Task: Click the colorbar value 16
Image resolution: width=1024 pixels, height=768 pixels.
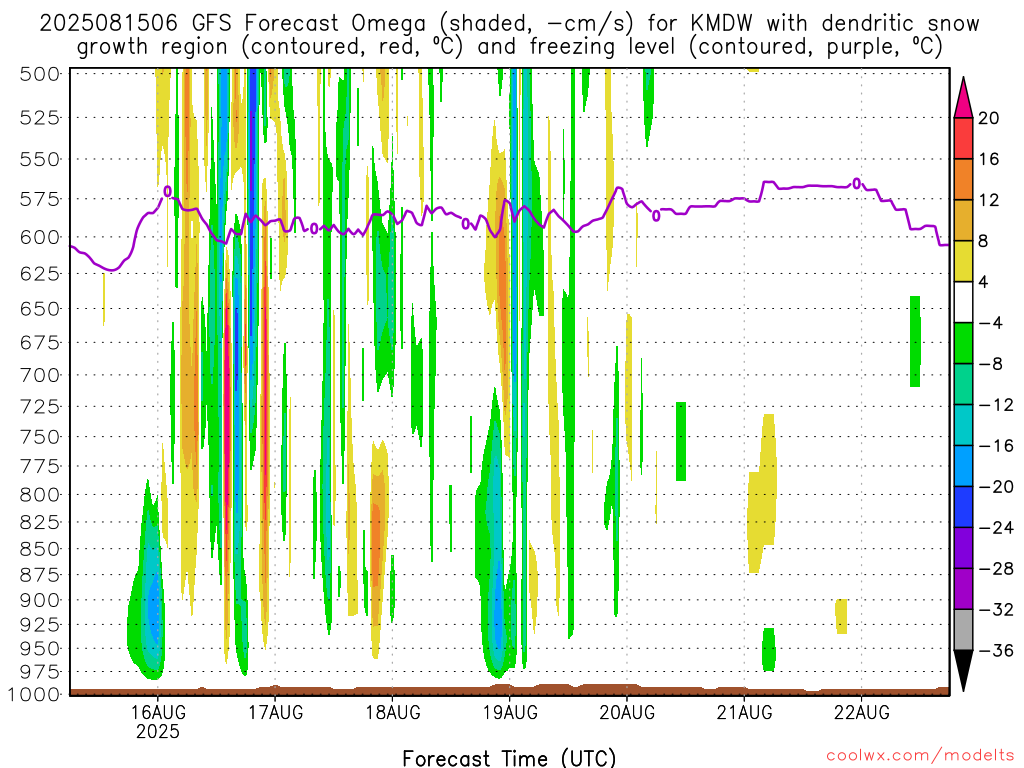Action: click(989, 159)
